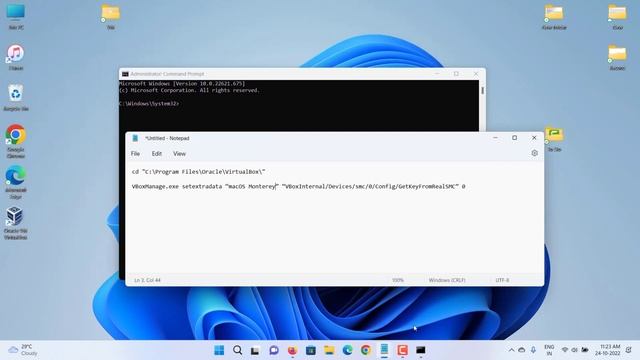Open Notepad's File menu

tap(135, 154)
